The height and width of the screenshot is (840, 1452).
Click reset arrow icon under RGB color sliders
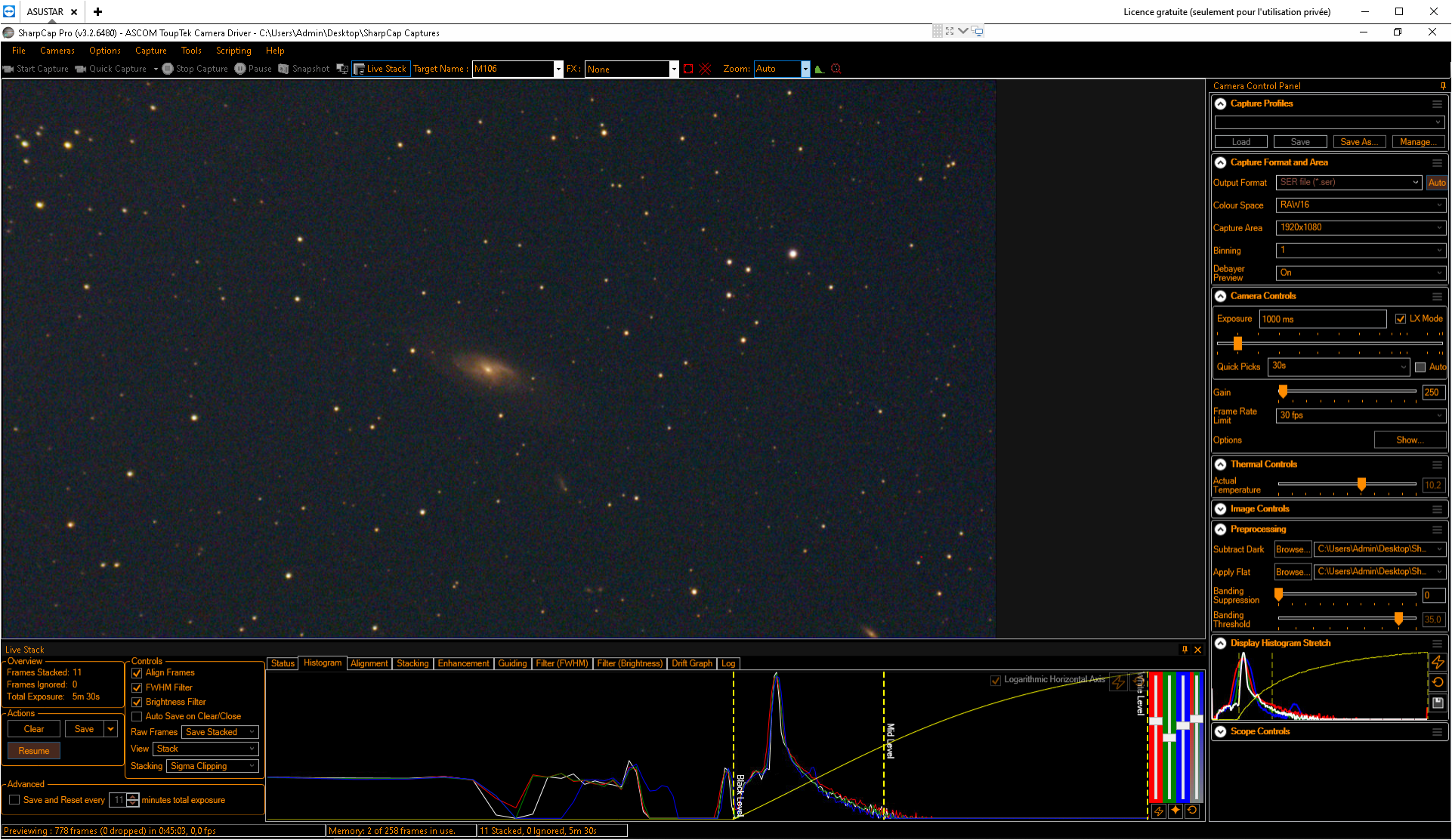click(x=1192, y=811)
